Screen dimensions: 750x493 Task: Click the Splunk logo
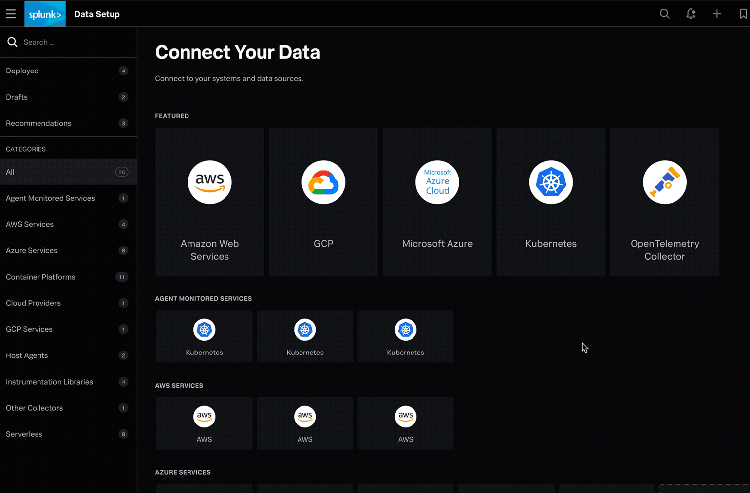click(x=44, y=13)
